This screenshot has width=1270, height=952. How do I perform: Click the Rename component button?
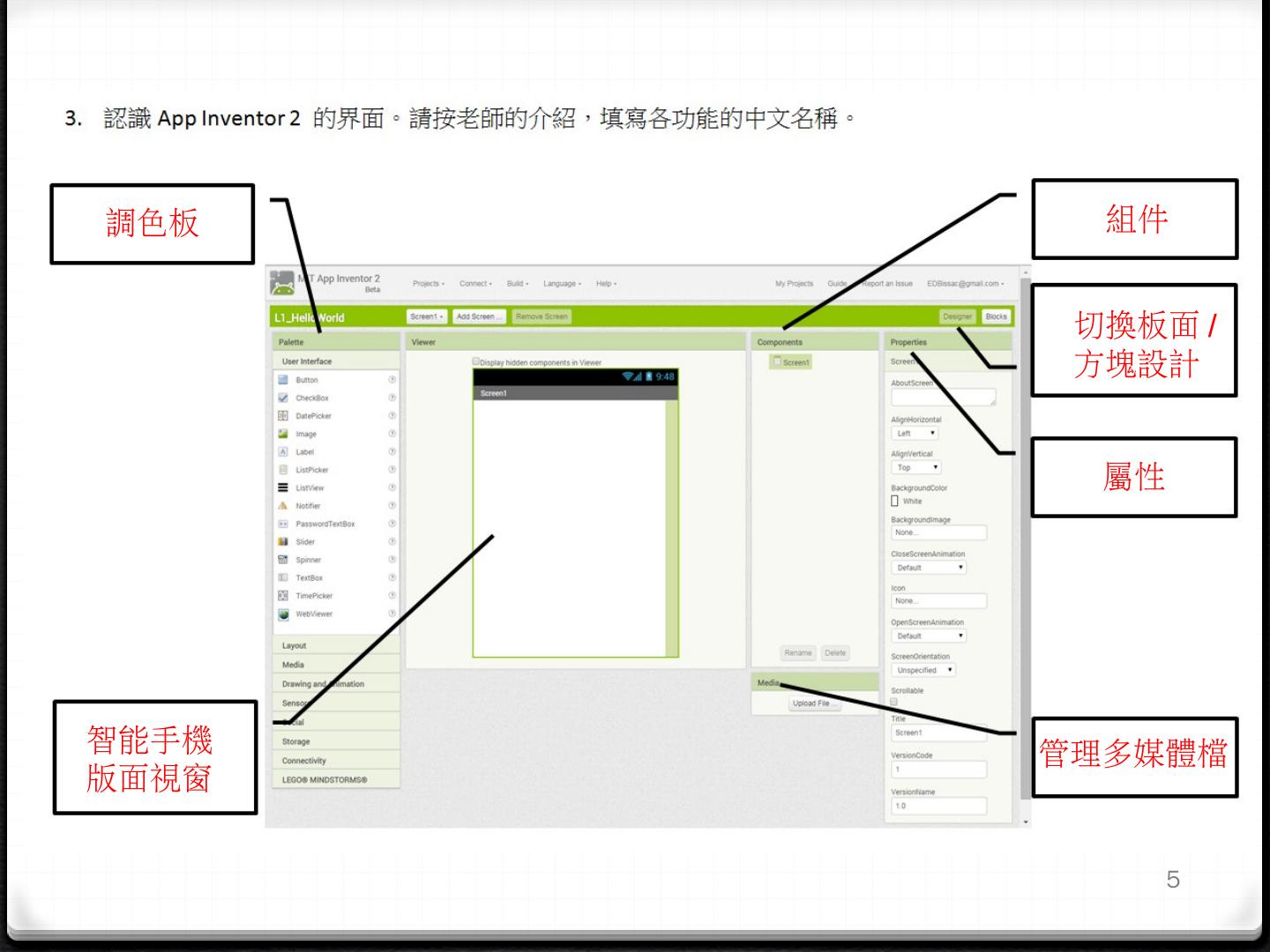[798, 653]
